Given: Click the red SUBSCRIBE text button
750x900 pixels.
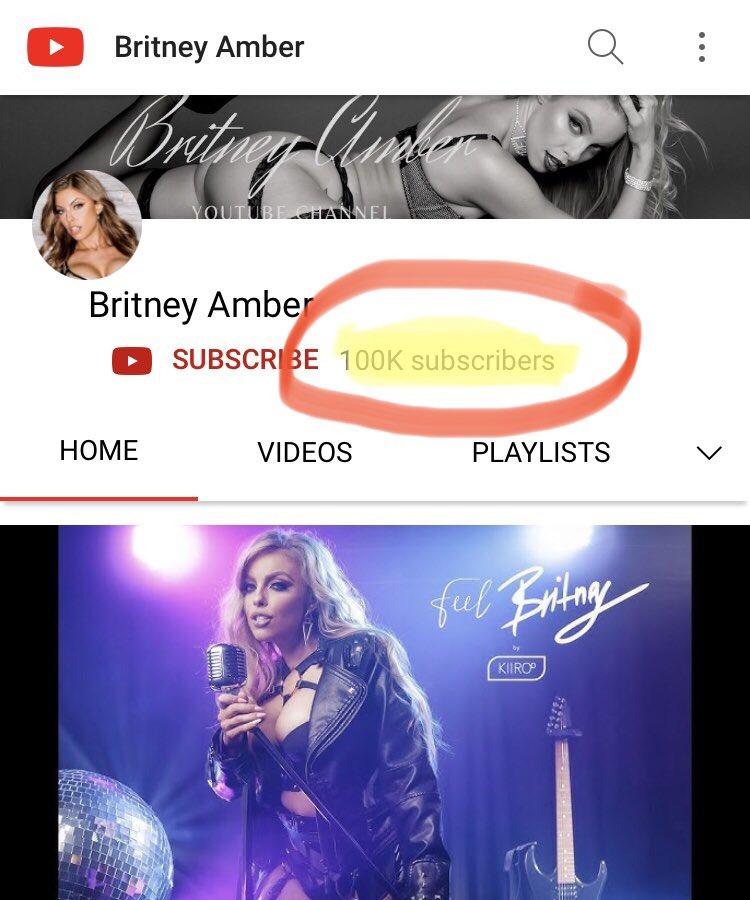Looking at the screenshot, I should click(246, 360).
